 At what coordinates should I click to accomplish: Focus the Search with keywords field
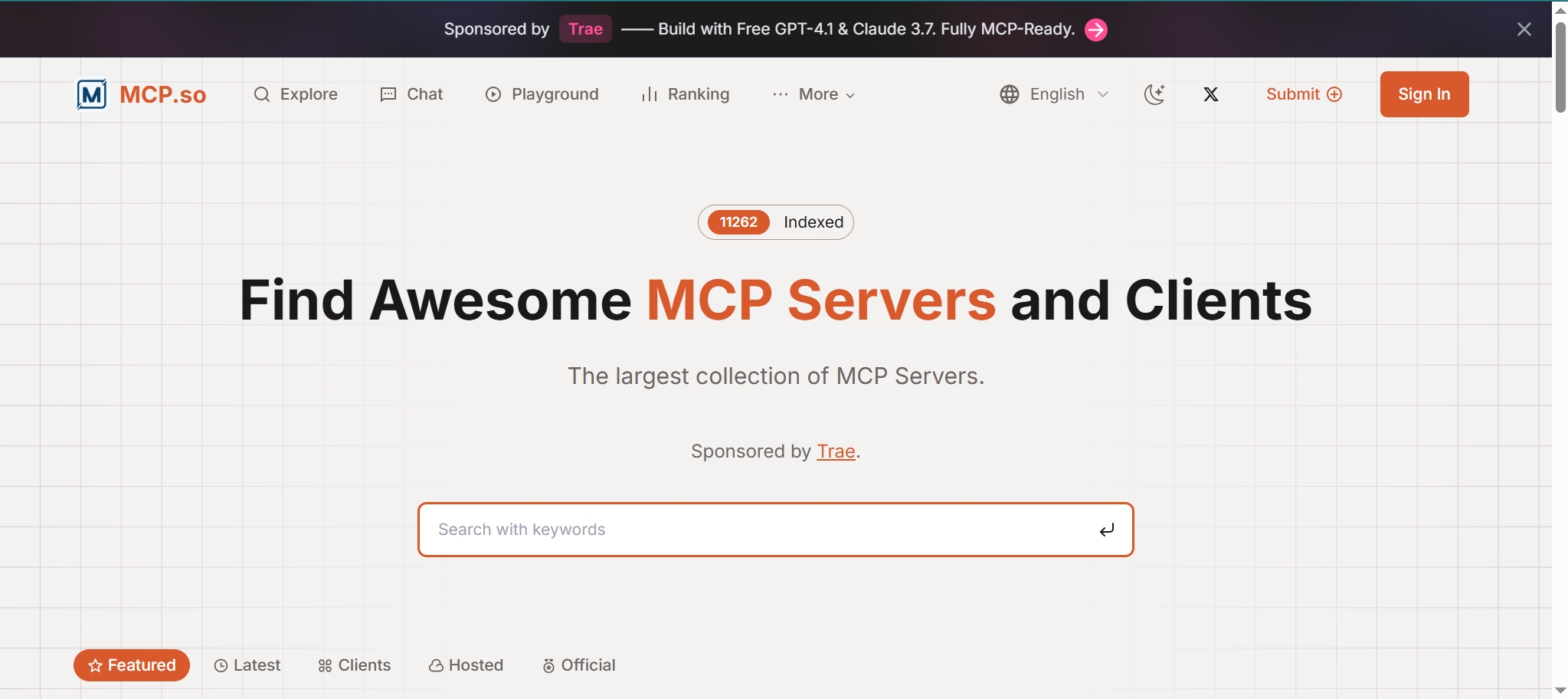(758, 530)
